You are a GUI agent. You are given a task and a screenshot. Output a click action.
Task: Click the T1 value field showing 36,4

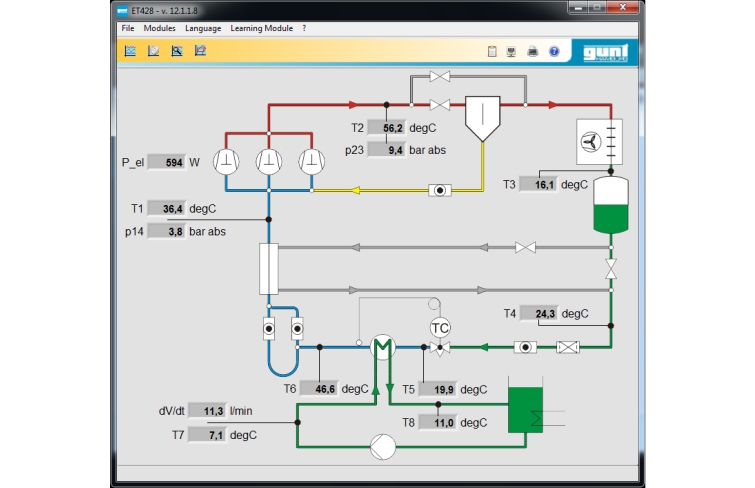[167, 209]
